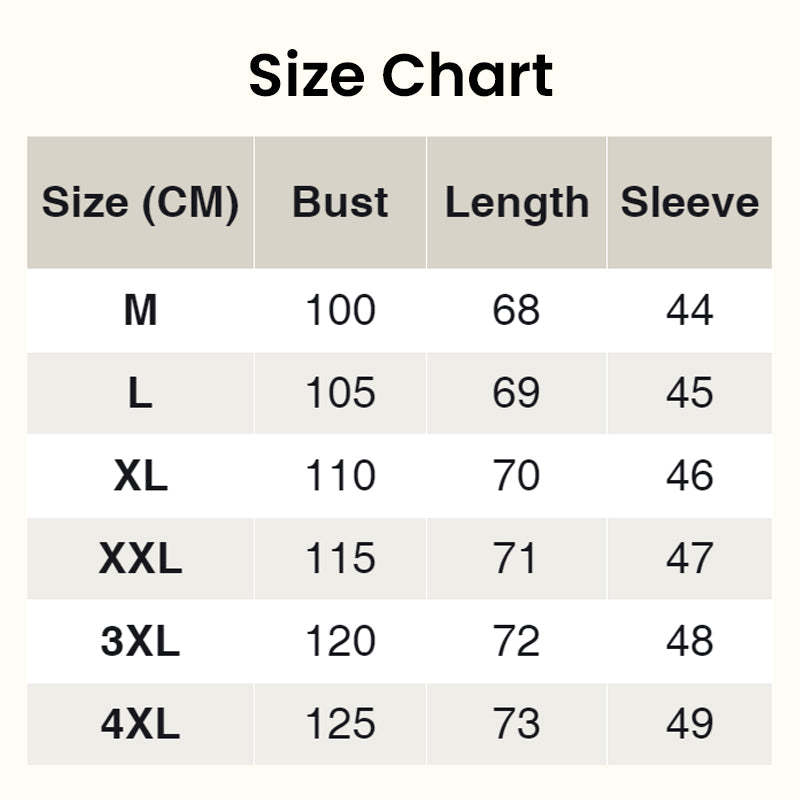This screenshot has height=800, width=800.
Task: Select the Length column header
Action: [x=516, y=203]
